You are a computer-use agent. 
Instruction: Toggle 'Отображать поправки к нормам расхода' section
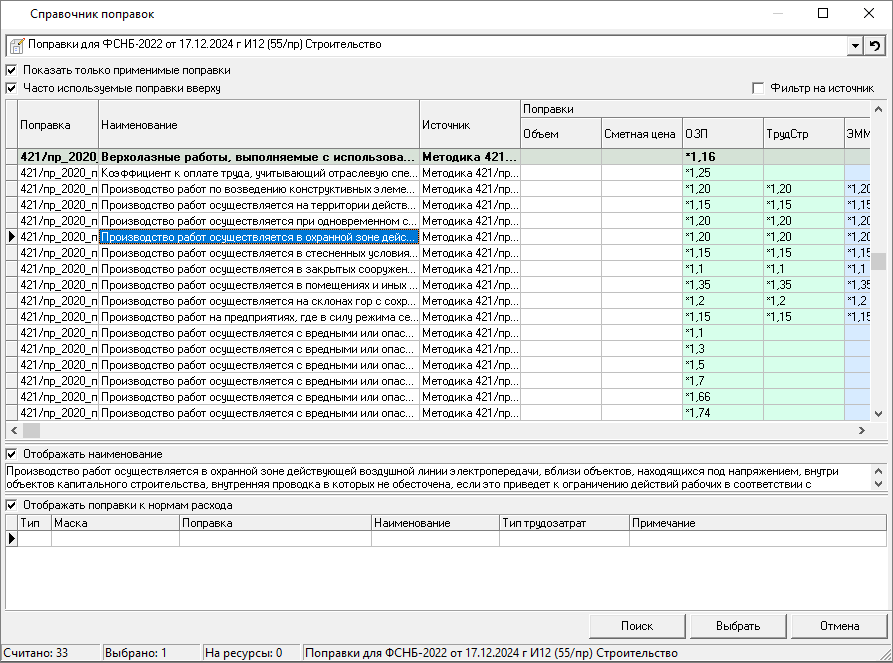12,505
